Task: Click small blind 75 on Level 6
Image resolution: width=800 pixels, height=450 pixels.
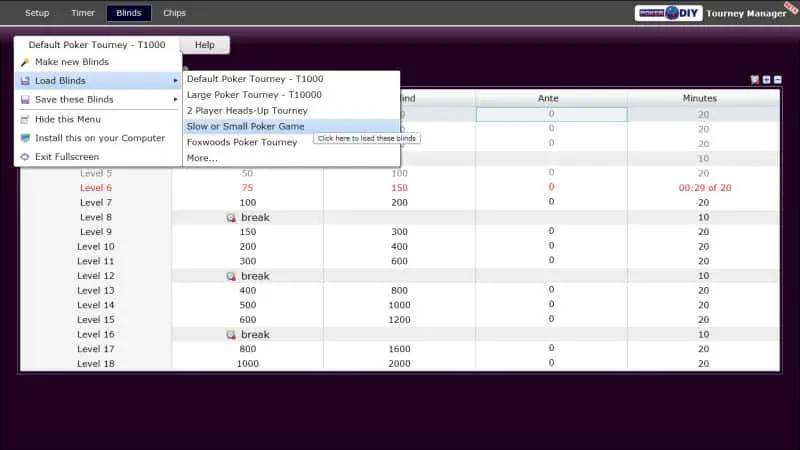Action: coord(247,188)
